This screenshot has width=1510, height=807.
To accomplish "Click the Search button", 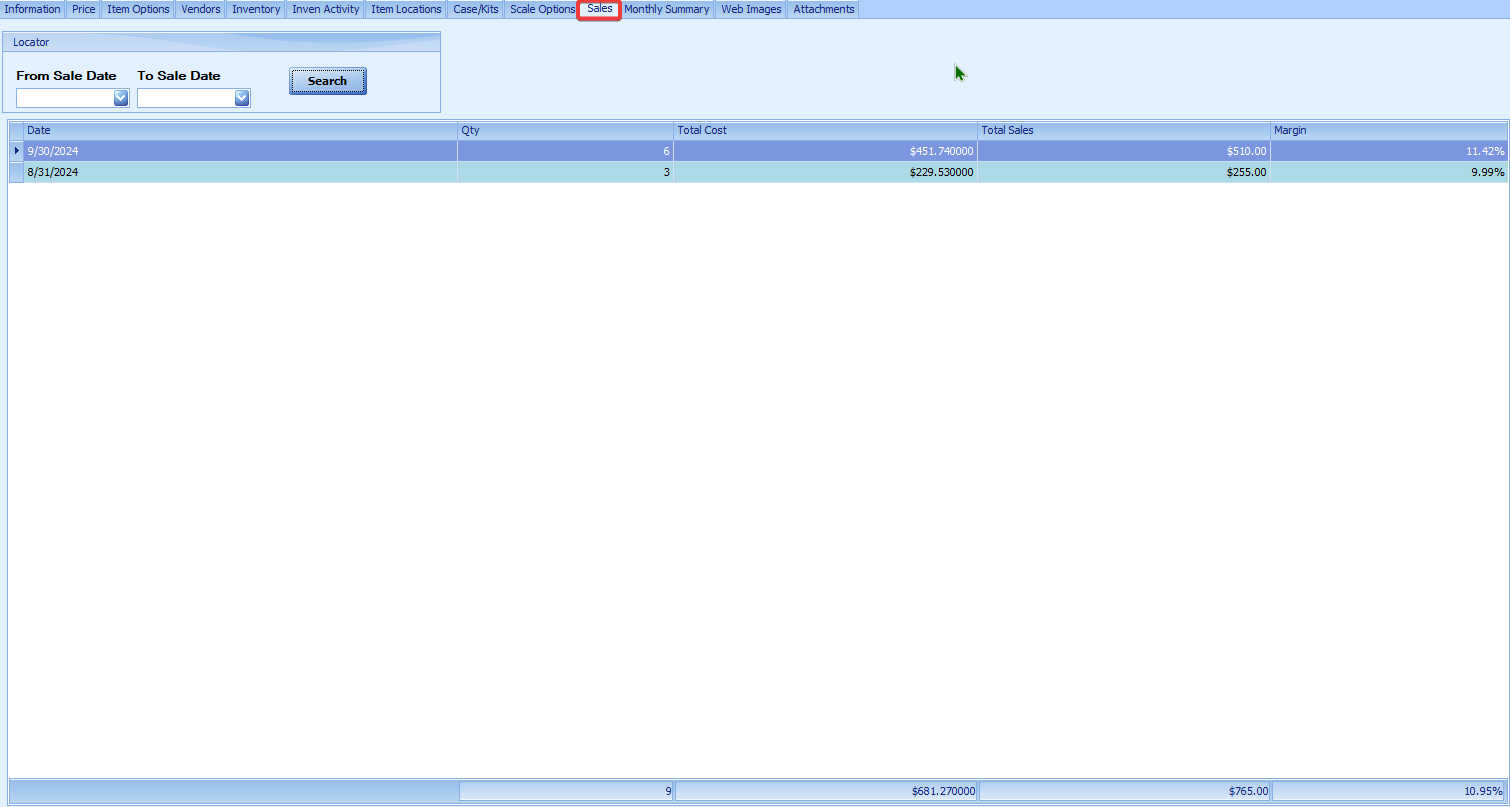I will pos(328,81).
